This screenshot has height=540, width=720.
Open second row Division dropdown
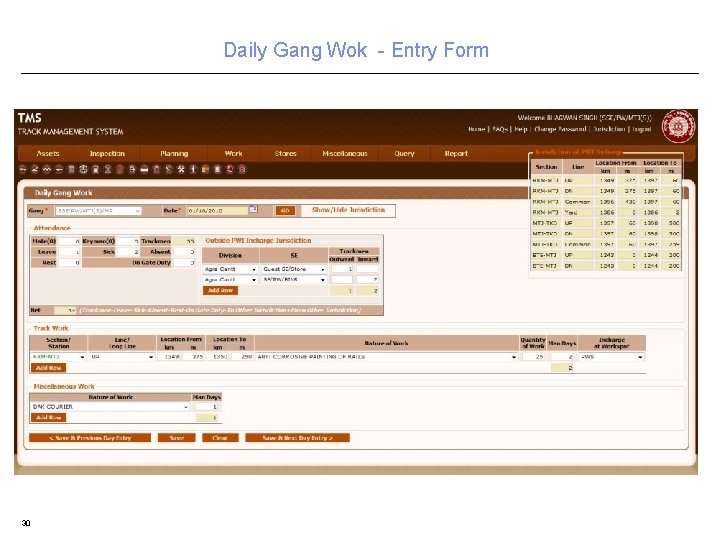[x=230, y=280]
